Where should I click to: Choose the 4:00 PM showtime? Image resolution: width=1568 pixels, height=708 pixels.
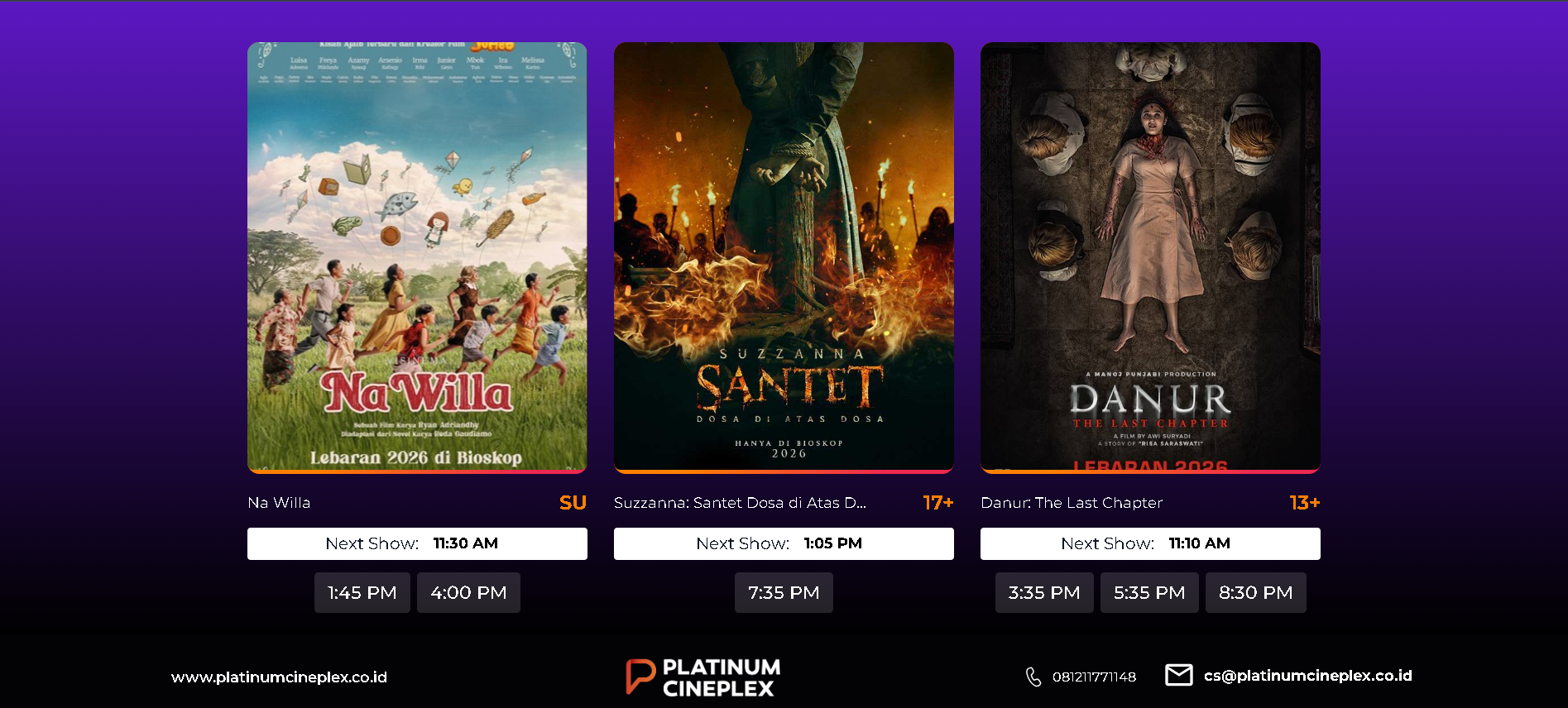tap(468, 593)
